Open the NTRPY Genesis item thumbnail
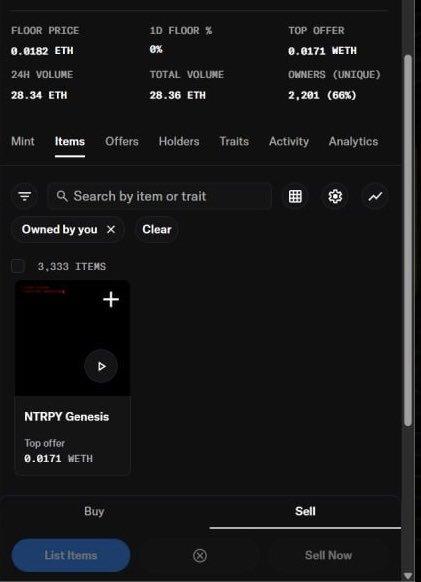 (72, 338)
